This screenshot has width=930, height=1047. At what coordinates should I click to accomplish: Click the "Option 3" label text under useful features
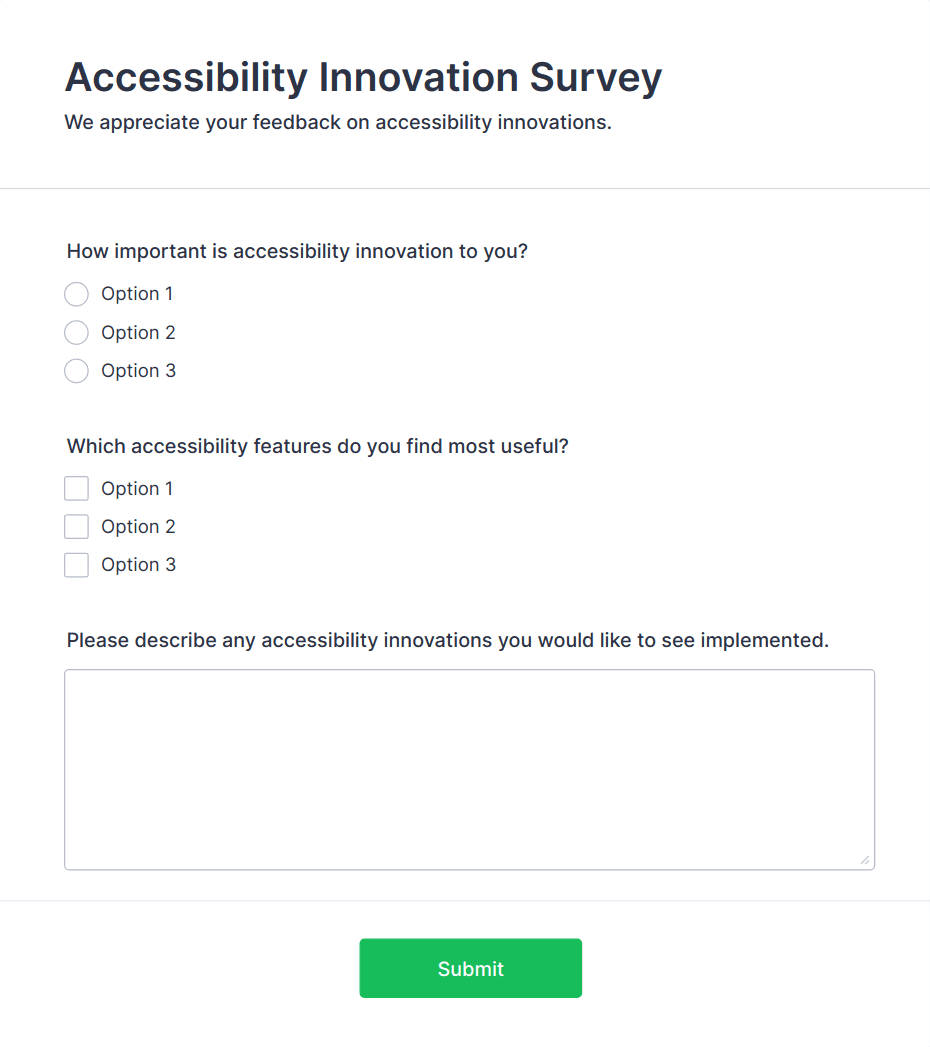(x=138, y=565)
